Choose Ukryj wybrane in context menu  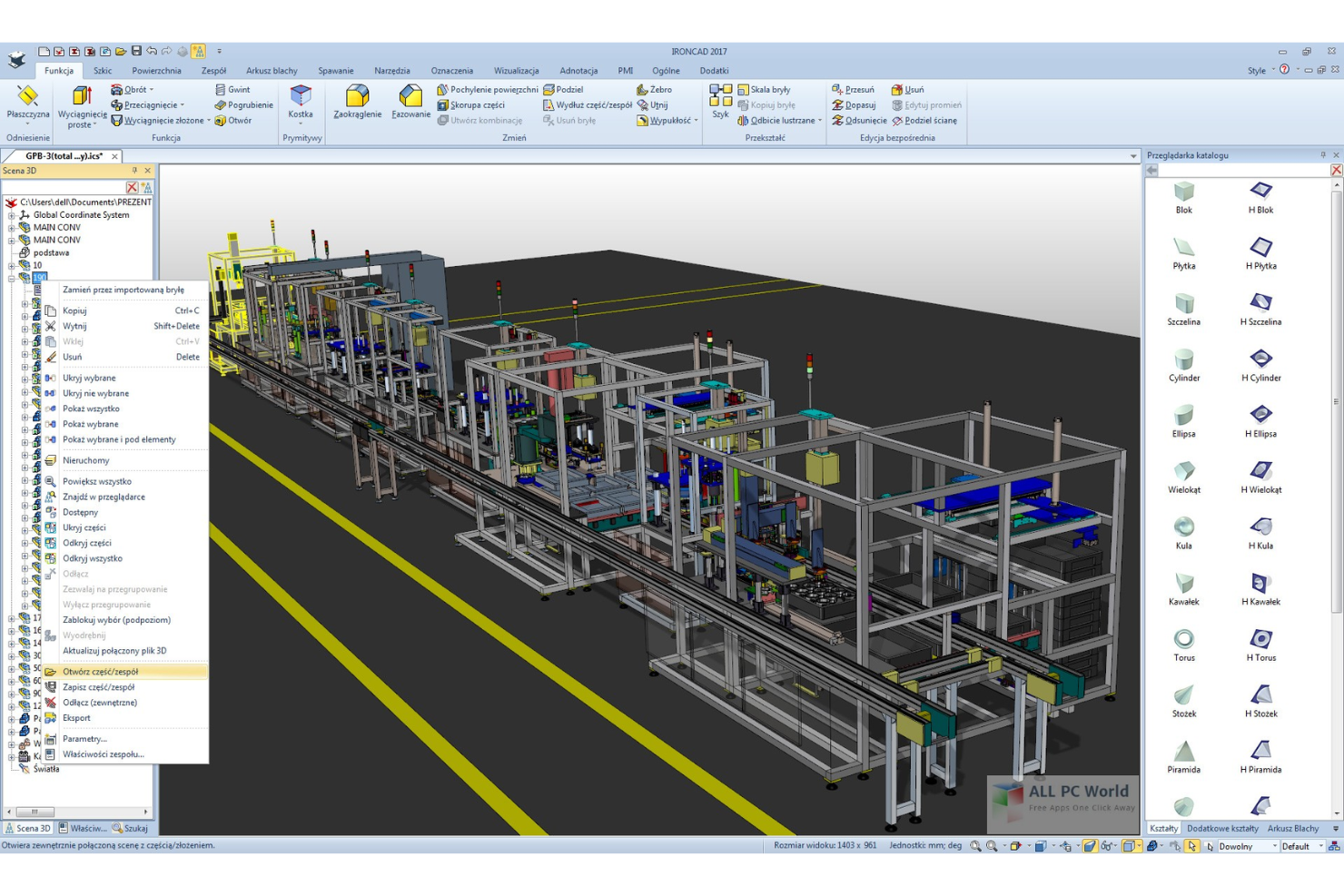click(125, 378)
